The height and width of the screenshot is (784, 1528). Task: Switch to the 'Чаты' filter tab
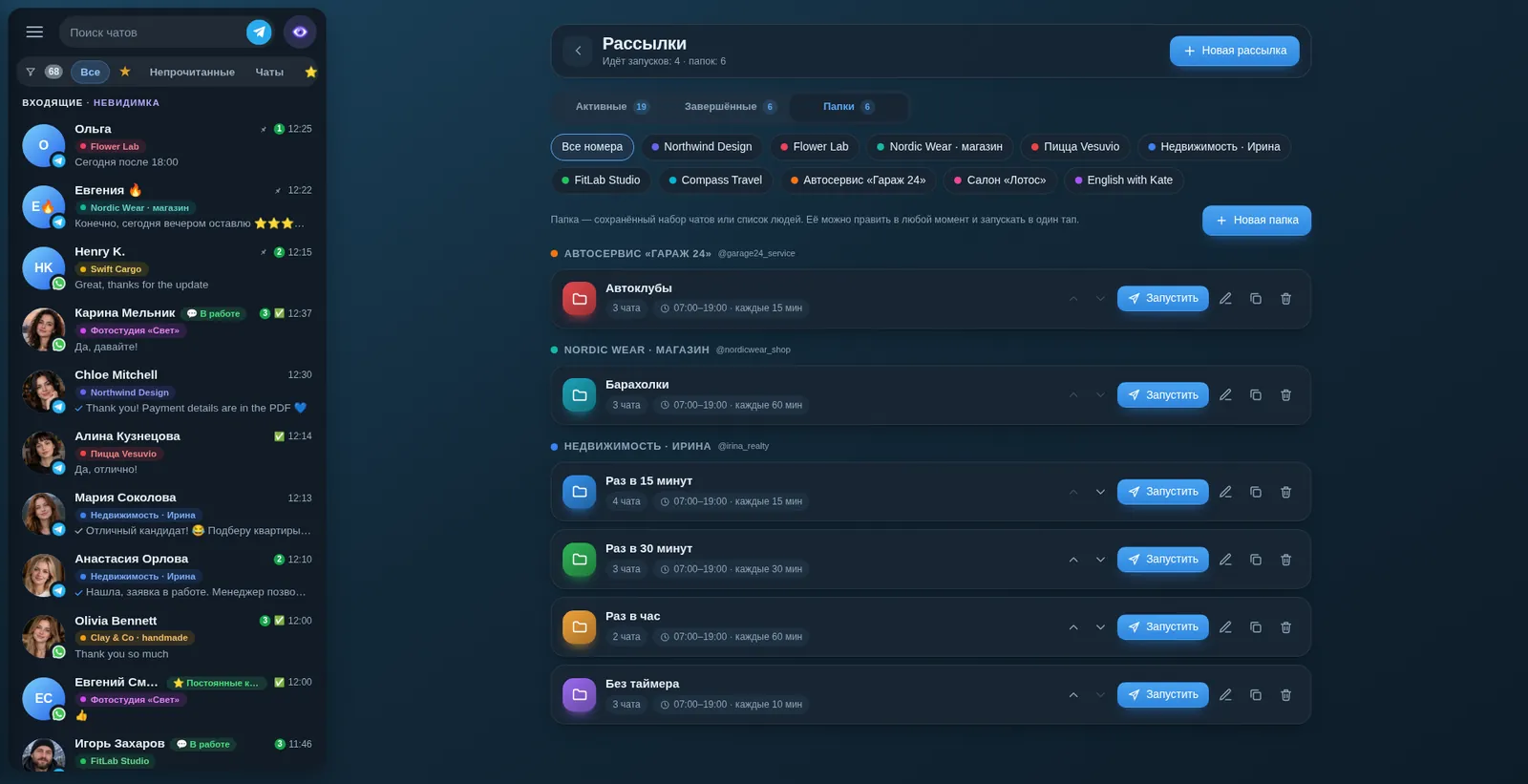pos(269,72)
